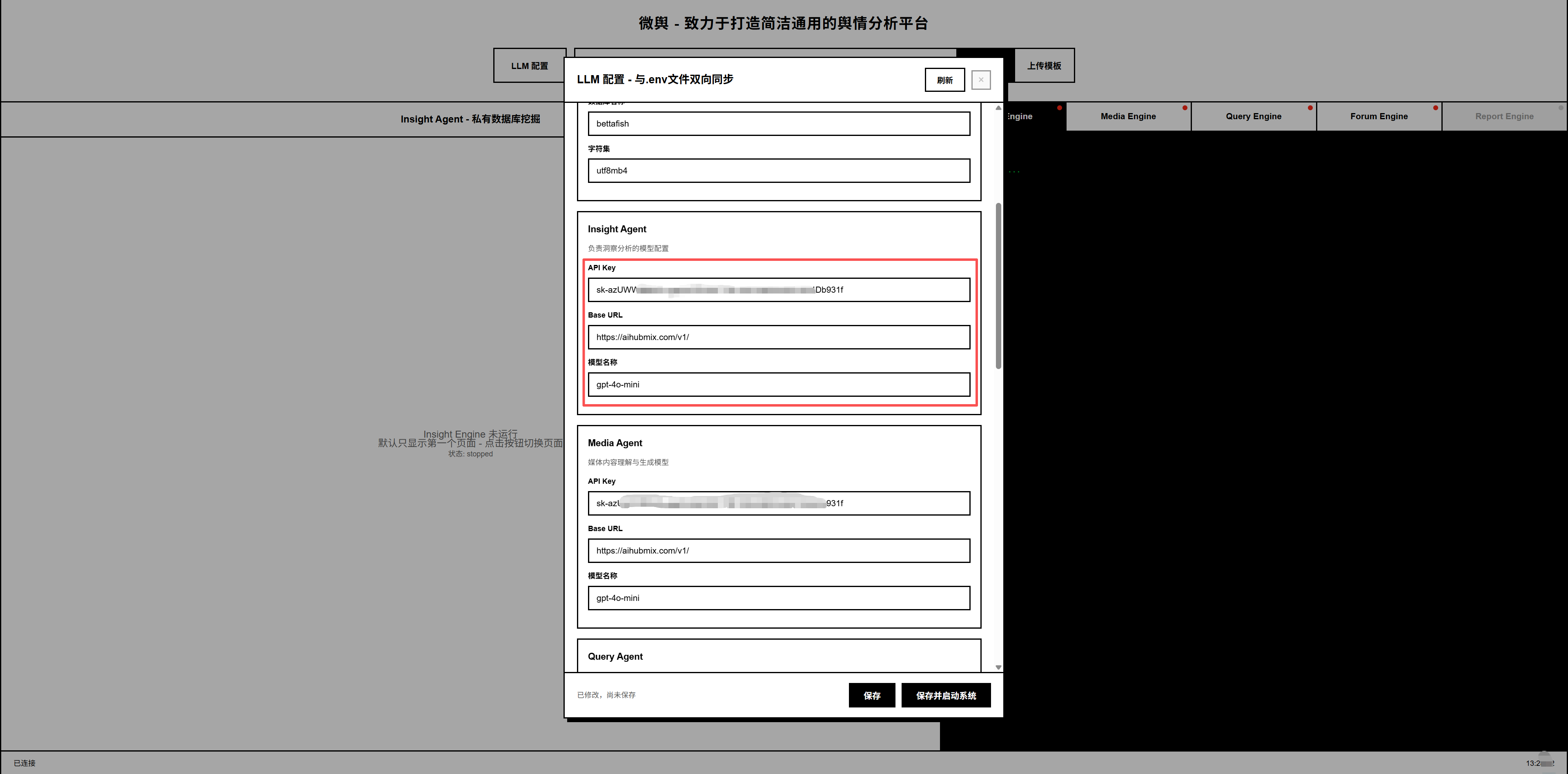Focus the Media Agent Base URL field
Image resolution: width=1568 pixels, height=774 pixels.
[x=779, y=551]
